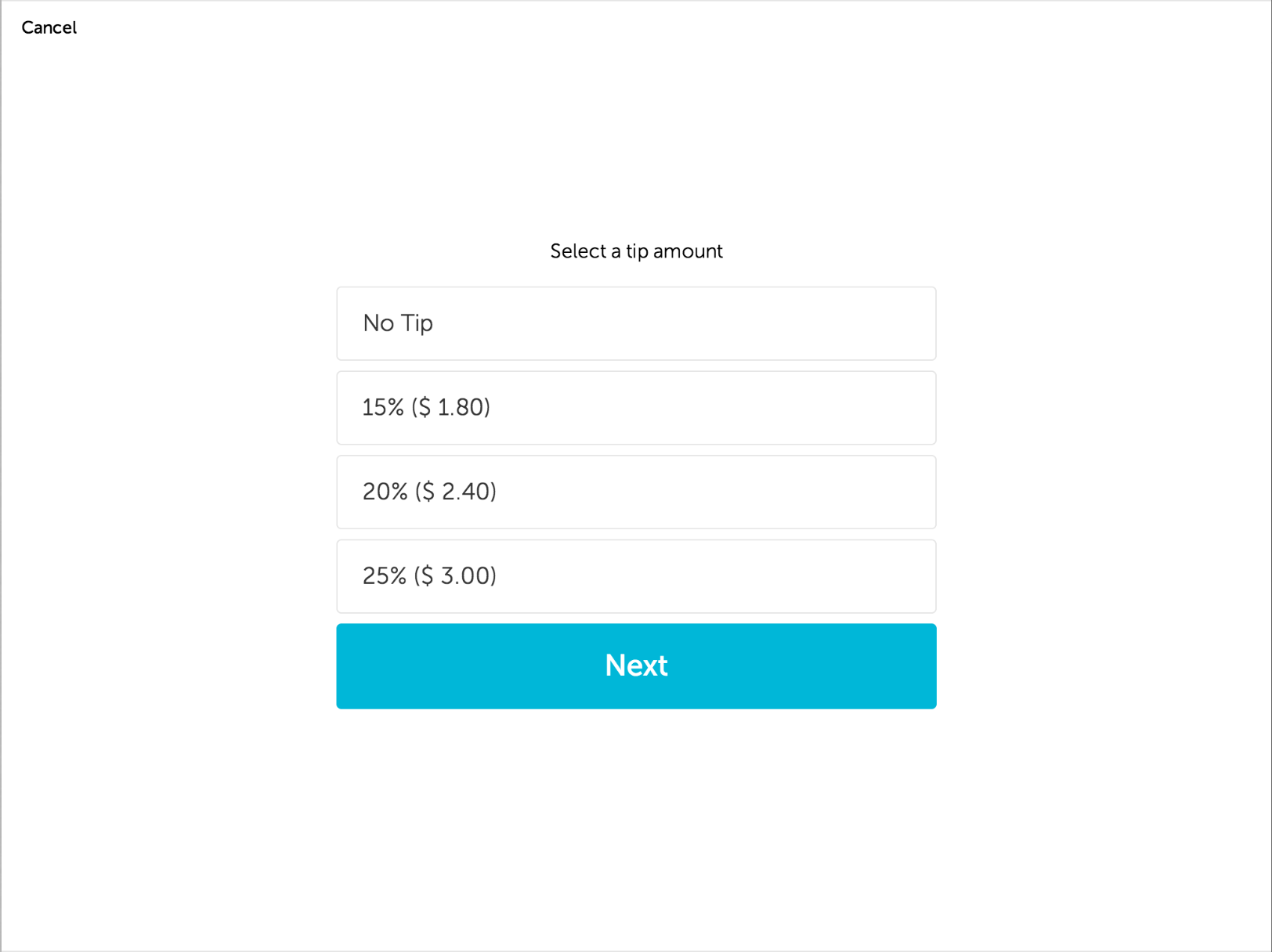Screen dimensions: 1272x952
Task: Exit using the Cancel text
Action: point(49,27)
